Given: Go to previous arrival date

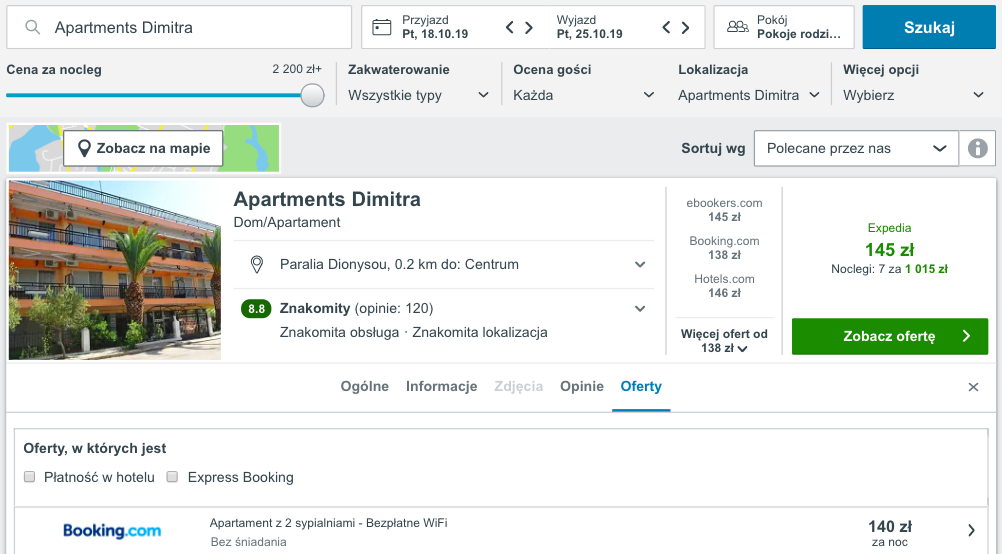Looking at the screenshot, I should pos(509,27).
